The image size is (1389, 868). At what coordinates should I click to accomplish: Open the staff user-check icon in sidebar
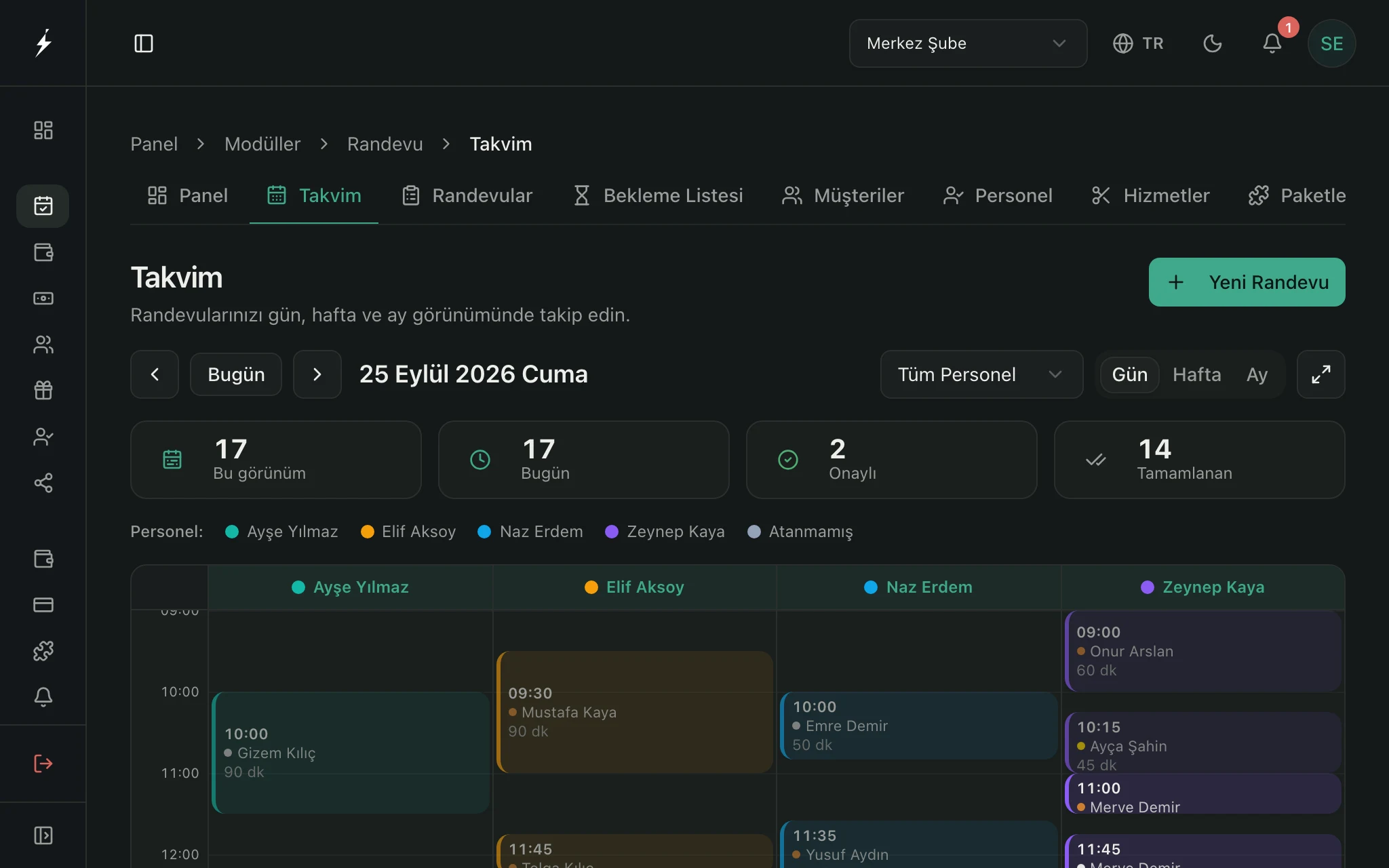43,437
